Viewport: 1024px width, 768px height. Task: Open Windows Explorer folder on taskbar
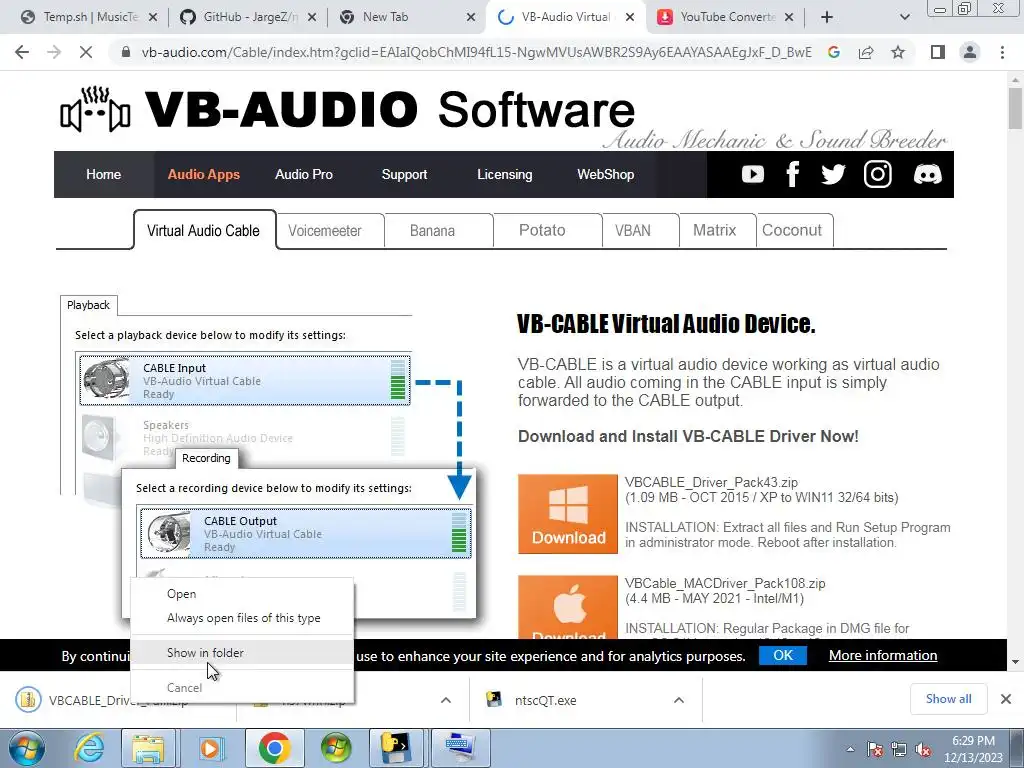point(148,748)
